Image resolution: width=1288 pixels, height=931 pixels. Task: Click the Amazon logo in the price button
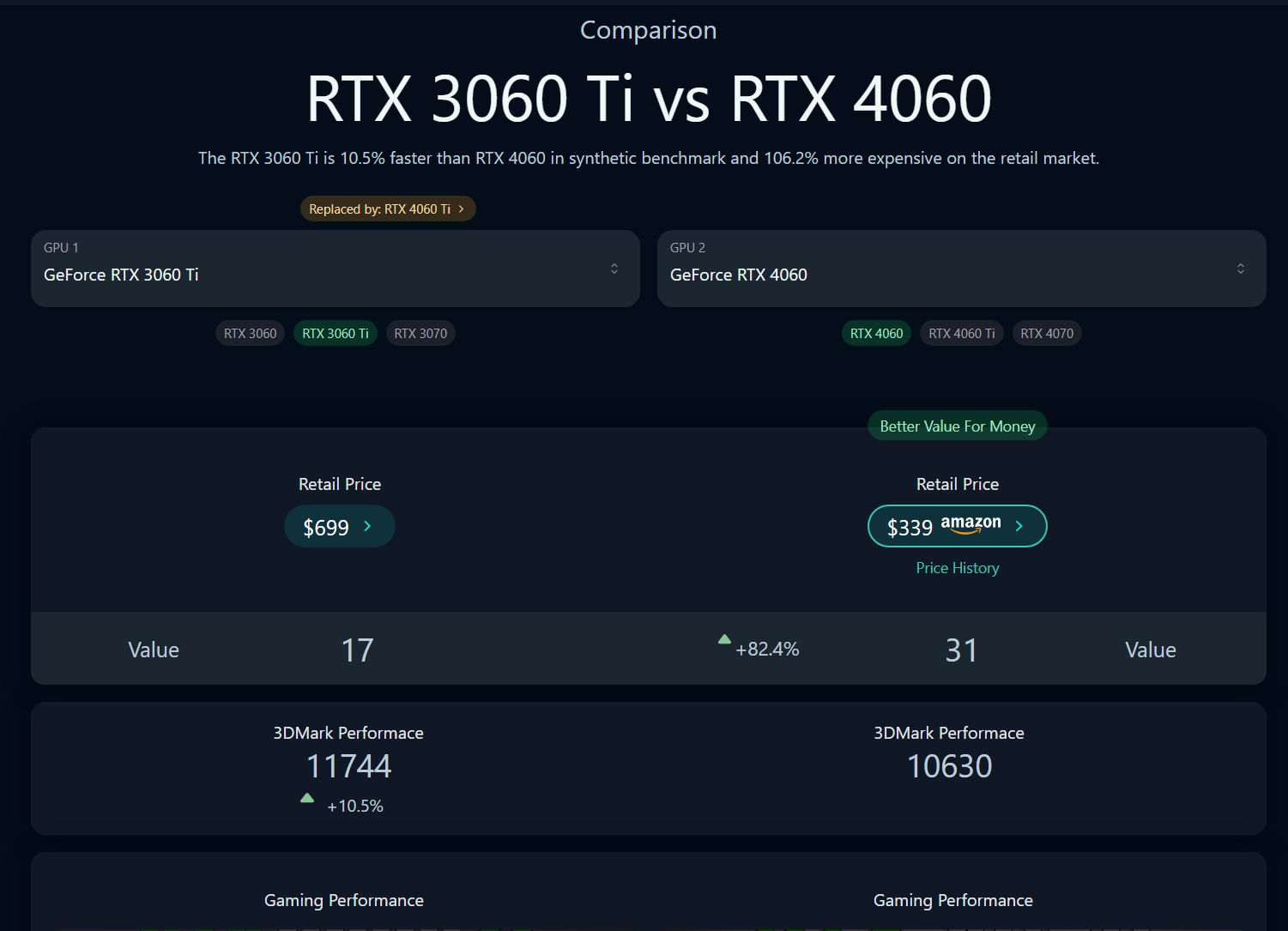tap(971, 524)
